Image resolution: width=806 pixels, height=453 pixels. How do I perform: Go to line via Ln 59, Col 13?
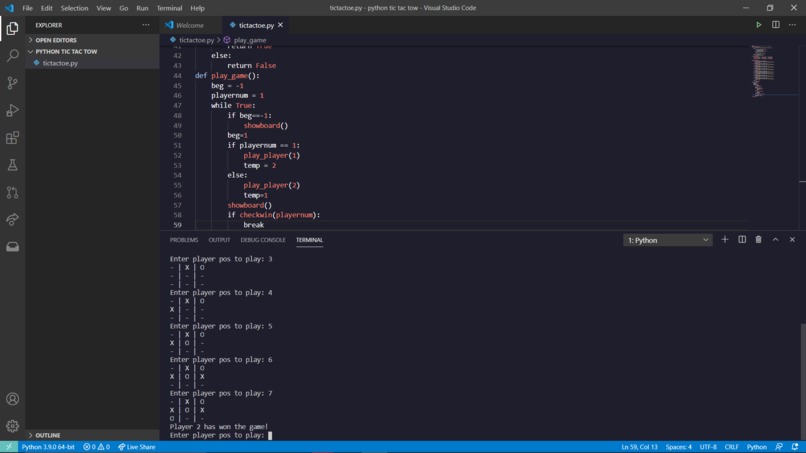(x=639, y=447)
